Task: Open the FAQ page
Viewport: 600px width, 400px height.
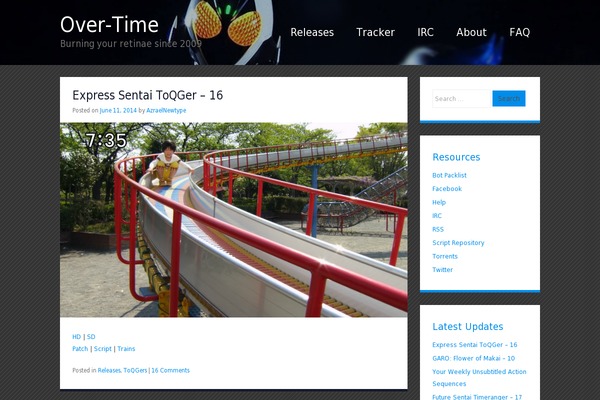Action: (520, 32)
